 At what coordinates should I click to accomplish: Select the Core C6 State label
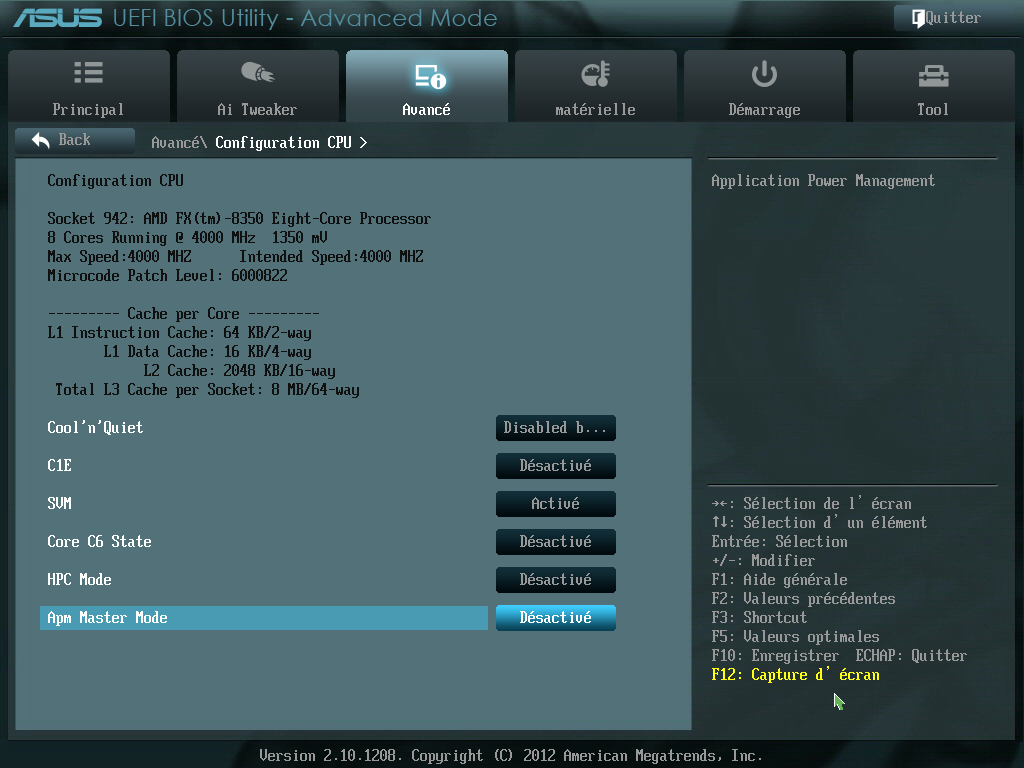(x=99, y=541)
